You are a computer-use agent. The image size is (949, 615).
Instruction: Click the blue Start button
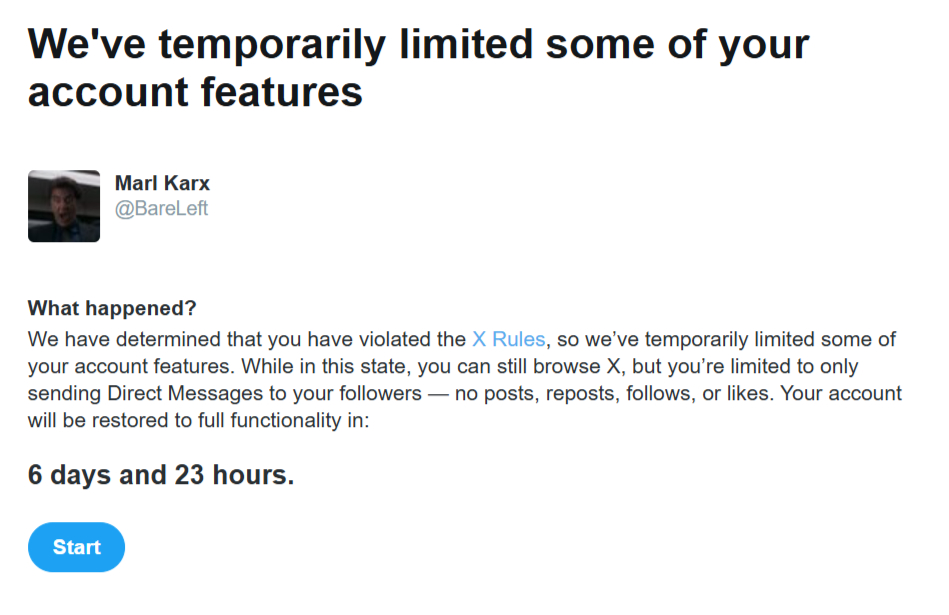tap(76, 547)
